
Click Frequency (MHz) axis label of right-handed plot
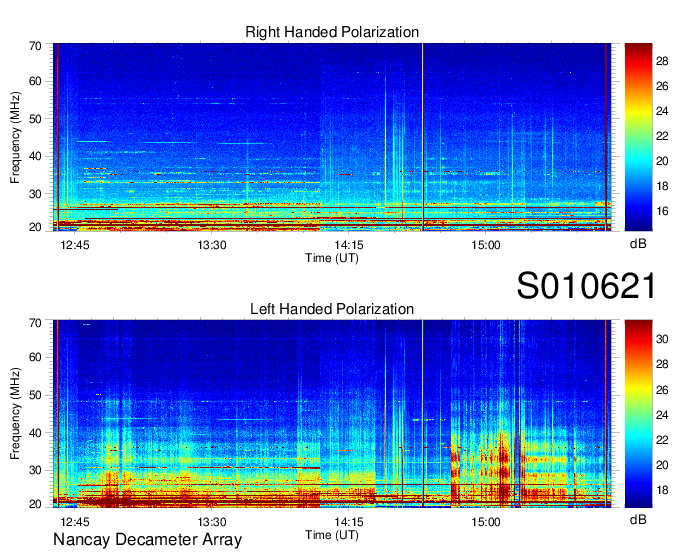pos(15,137)
